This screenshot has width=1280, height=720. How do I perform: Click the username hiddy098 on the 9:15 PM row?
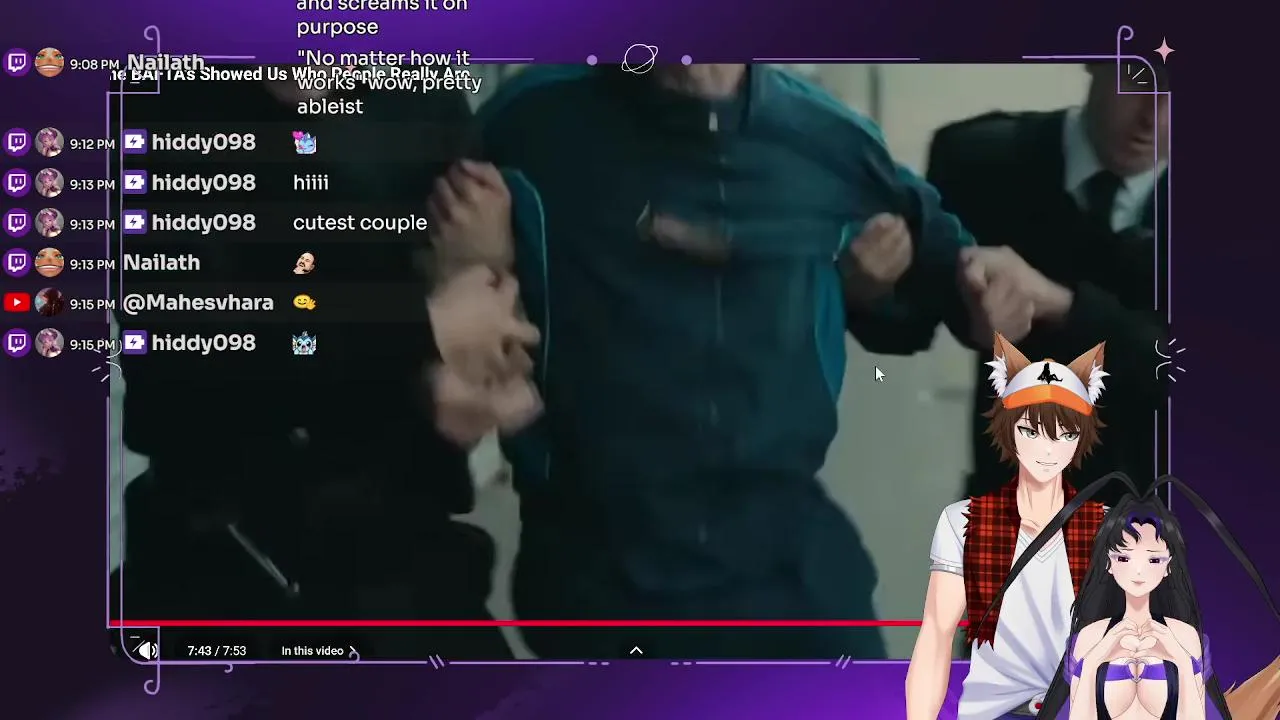pos(204,342)
